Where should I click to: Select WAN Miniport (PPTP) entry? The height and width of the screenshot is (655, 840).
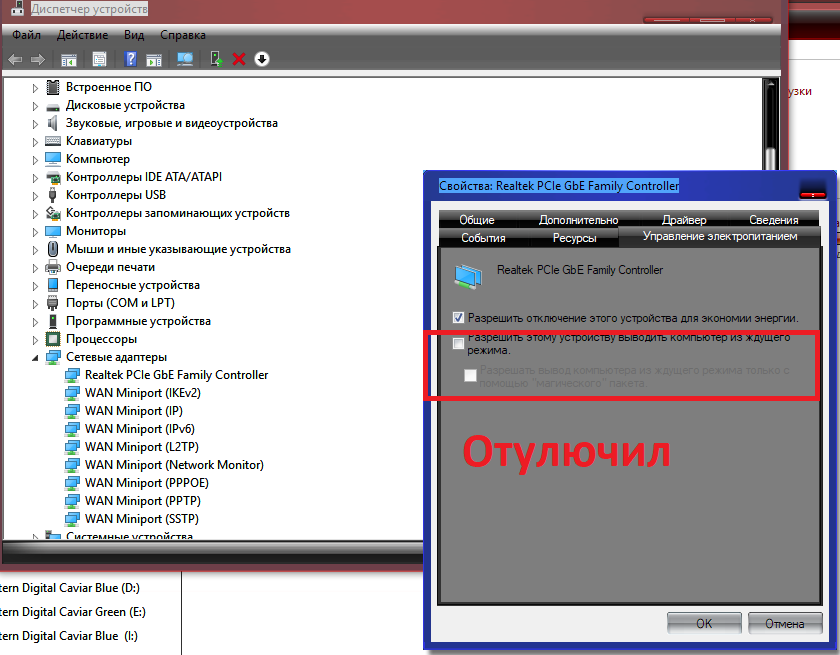(142, 501)
